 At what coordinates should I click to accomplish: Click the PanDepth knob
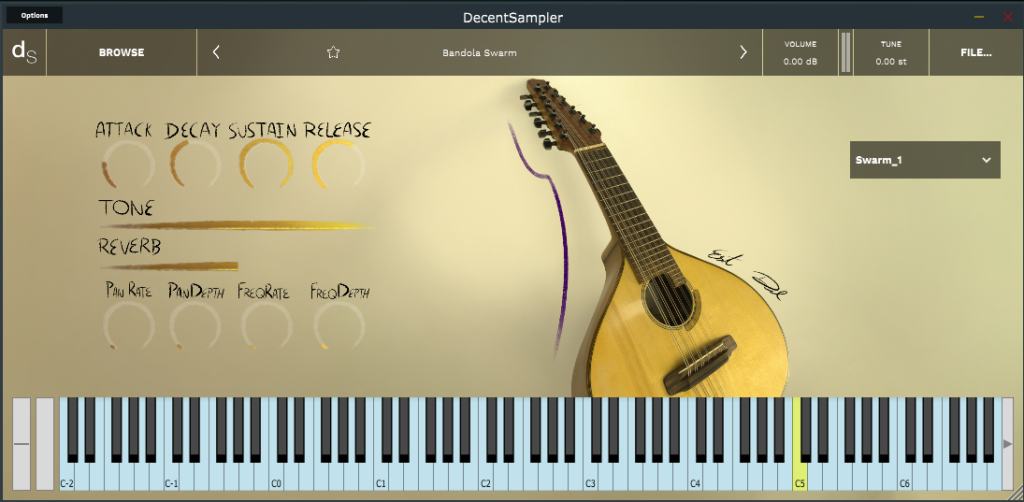click(195, 325)
